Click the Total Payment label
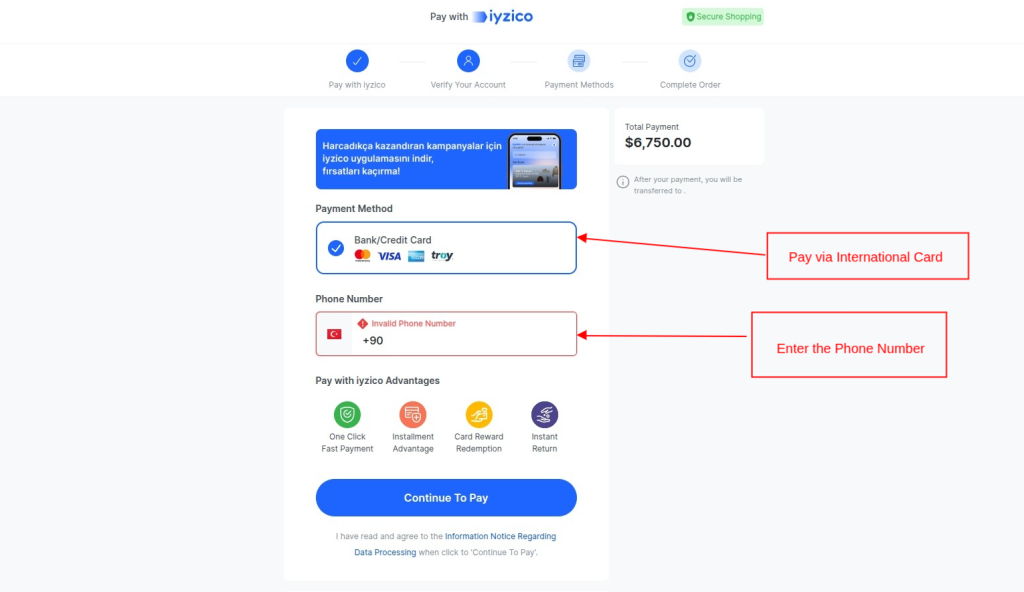 pos(652,127)
